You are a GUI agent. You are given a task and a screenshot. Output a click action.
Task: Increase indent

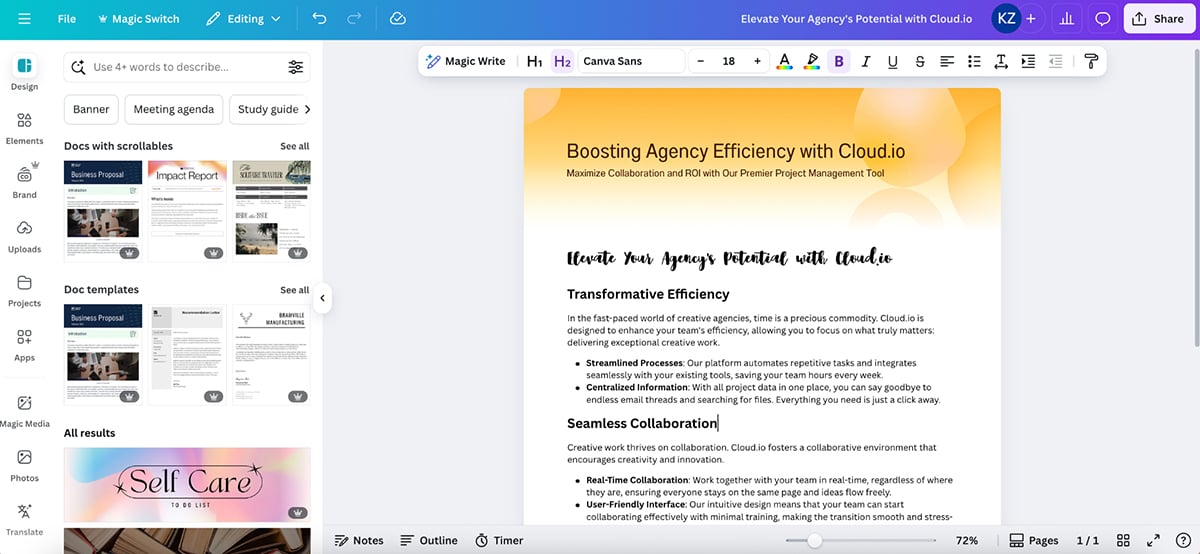1028,61
